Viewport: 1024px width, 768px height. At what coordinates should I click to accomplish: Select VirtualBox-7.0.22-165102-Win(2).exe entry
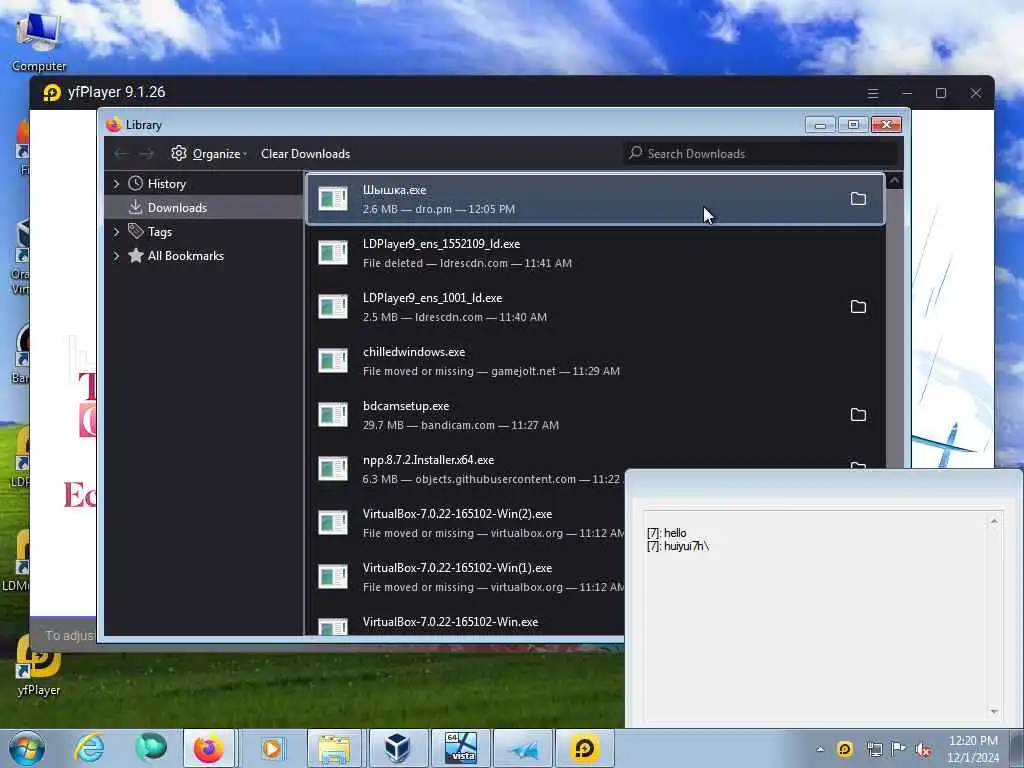(x=466, y=523)
